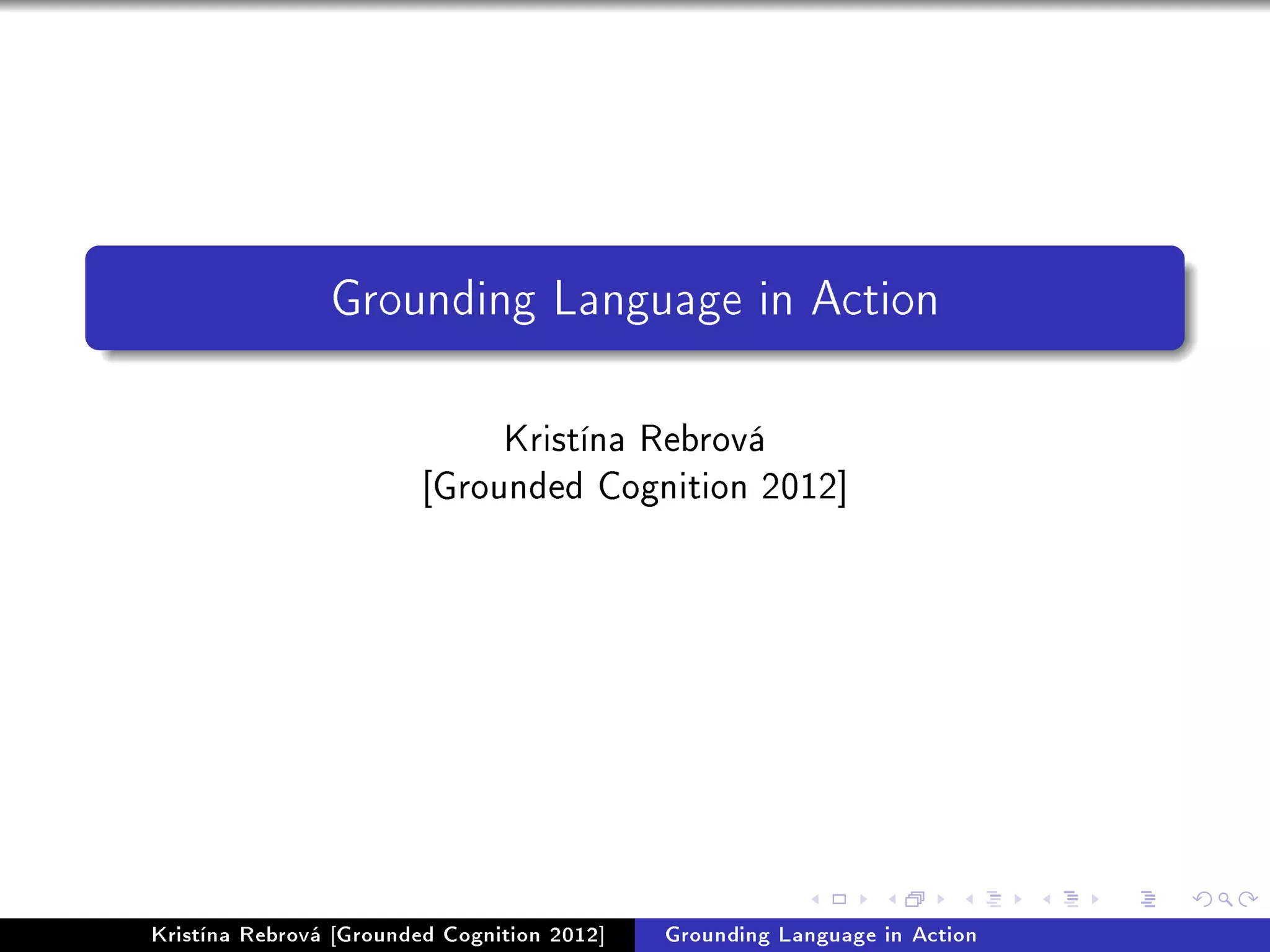
Task: Go to previous frame arrow
Action: (892, 899)
